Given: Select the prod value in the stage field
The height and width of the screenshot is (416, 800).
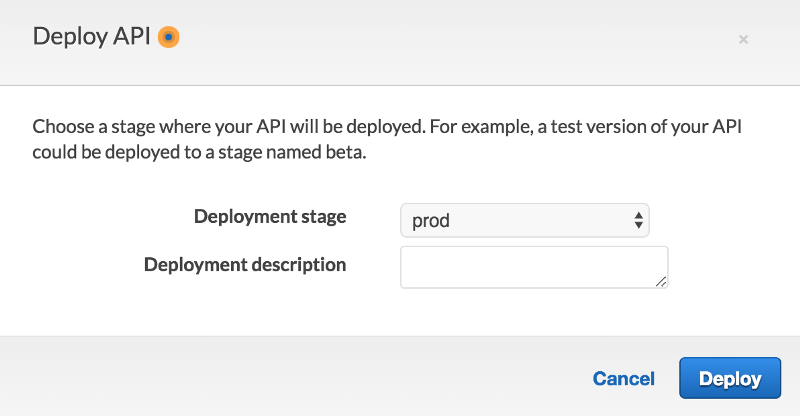Looking at the screenshot, I should click(431, 221).
